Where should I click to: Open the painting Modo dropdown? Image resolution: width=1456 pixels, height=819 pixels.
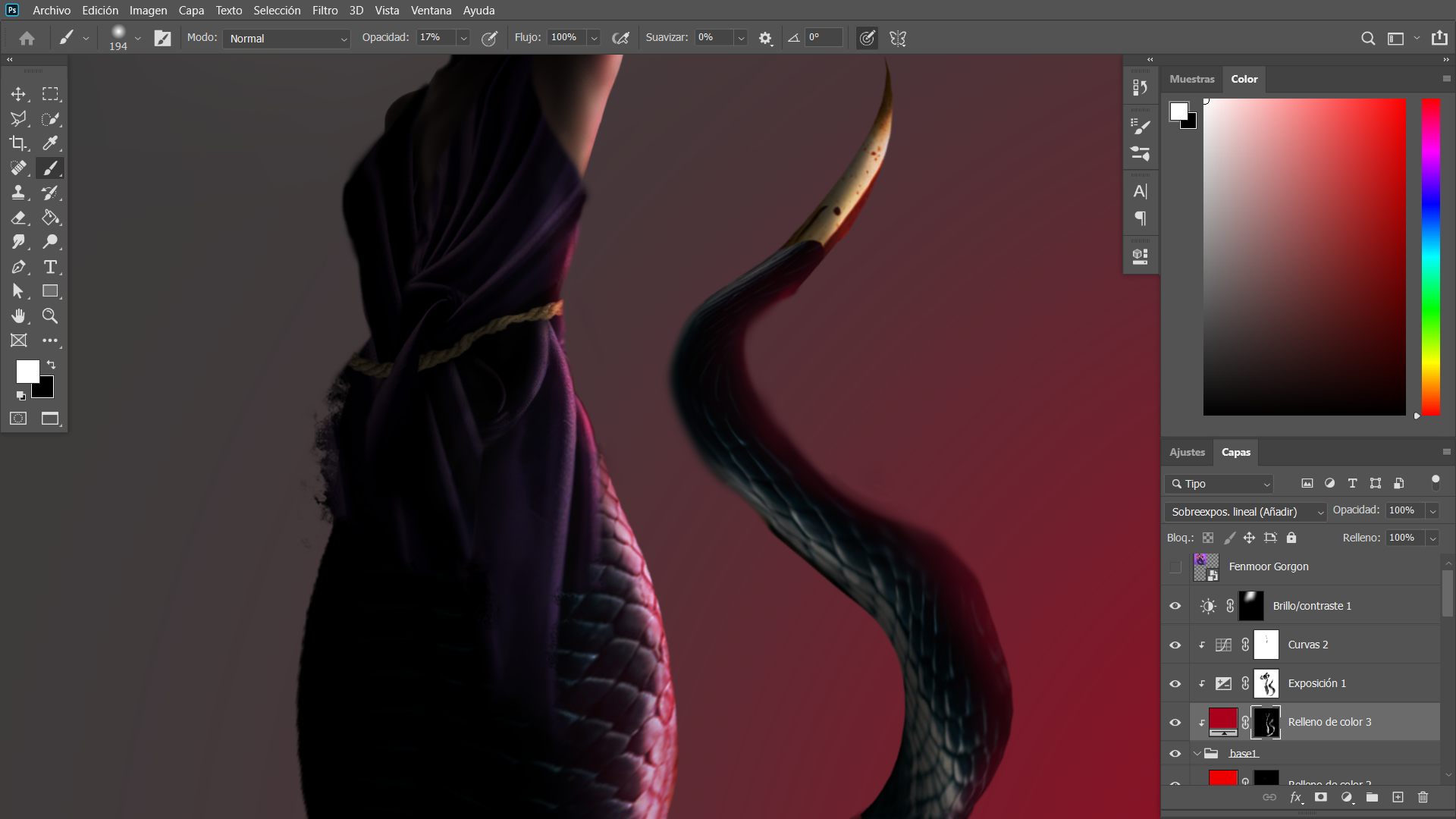click(287, 38)
